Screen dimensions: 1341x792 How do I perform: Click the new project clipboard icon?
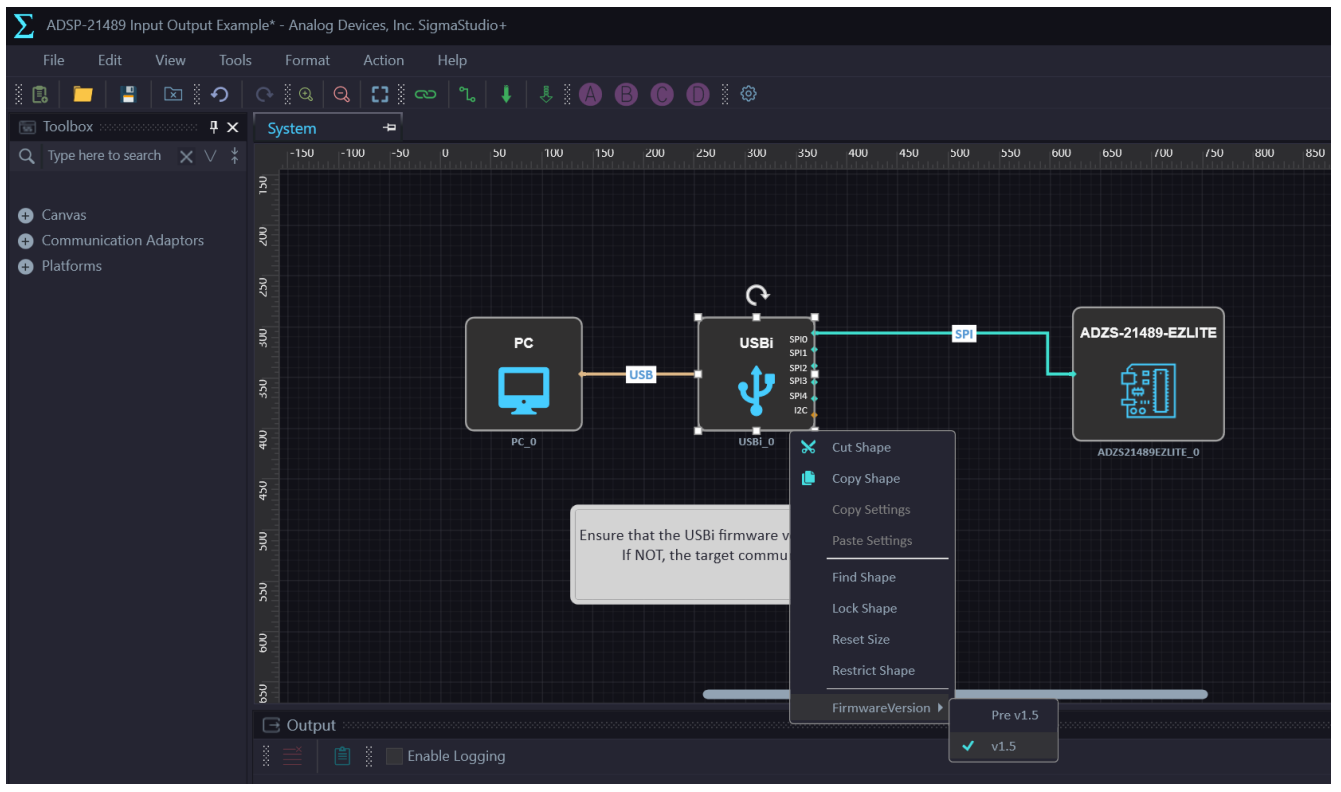40,94
